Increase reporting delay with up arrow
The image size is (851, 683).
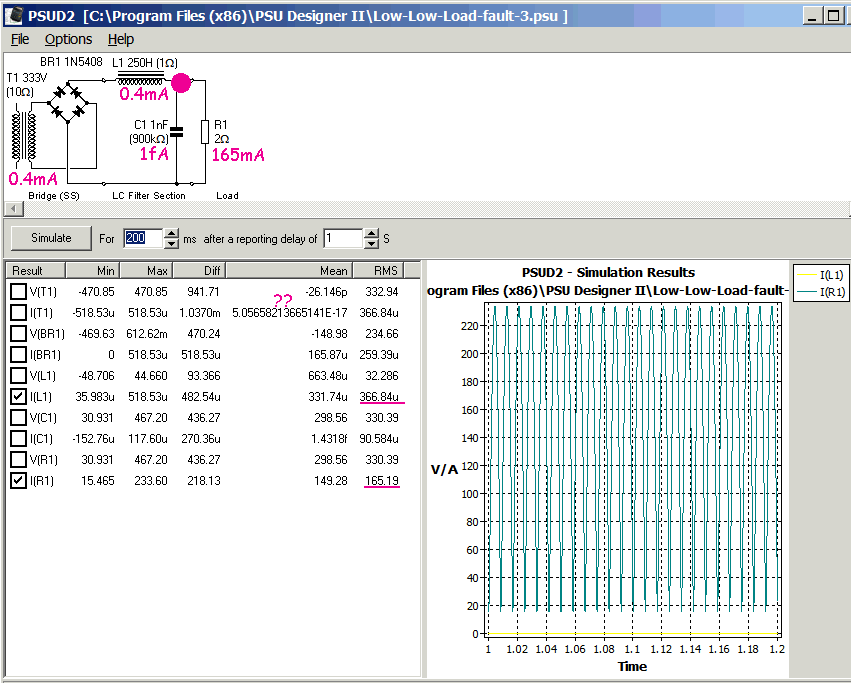(x=371, y=233)
